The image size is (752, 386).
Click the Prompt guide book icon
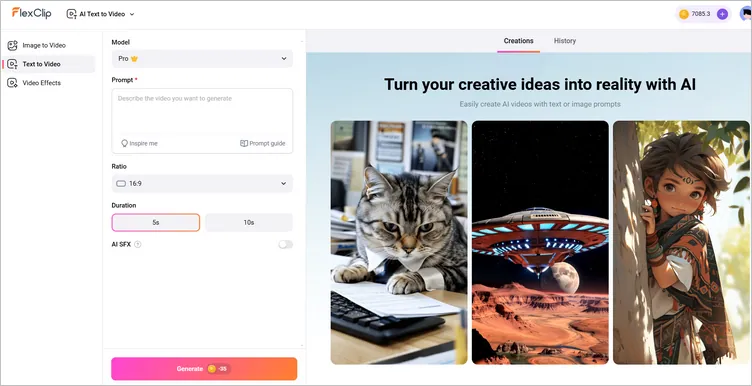(244, 143)
